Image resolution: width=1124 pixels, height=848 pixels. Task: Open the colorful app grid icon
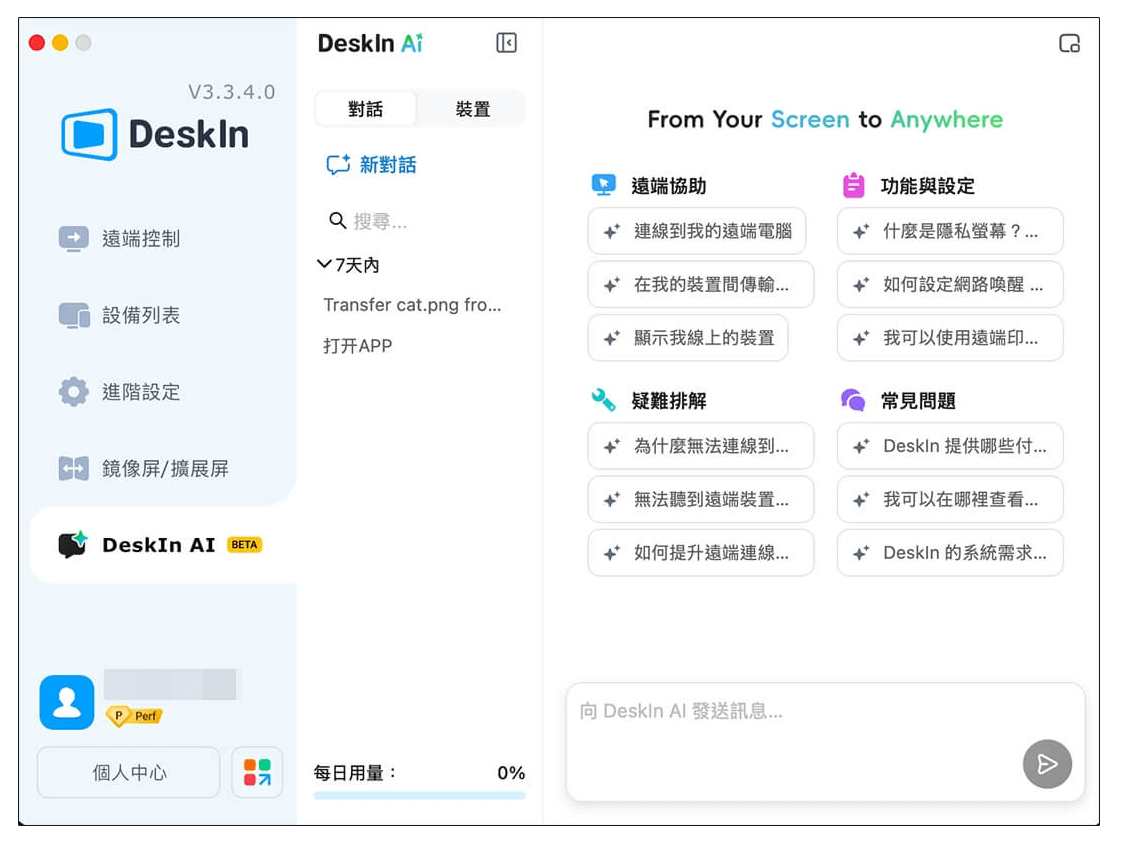click(x=257, y=772)
